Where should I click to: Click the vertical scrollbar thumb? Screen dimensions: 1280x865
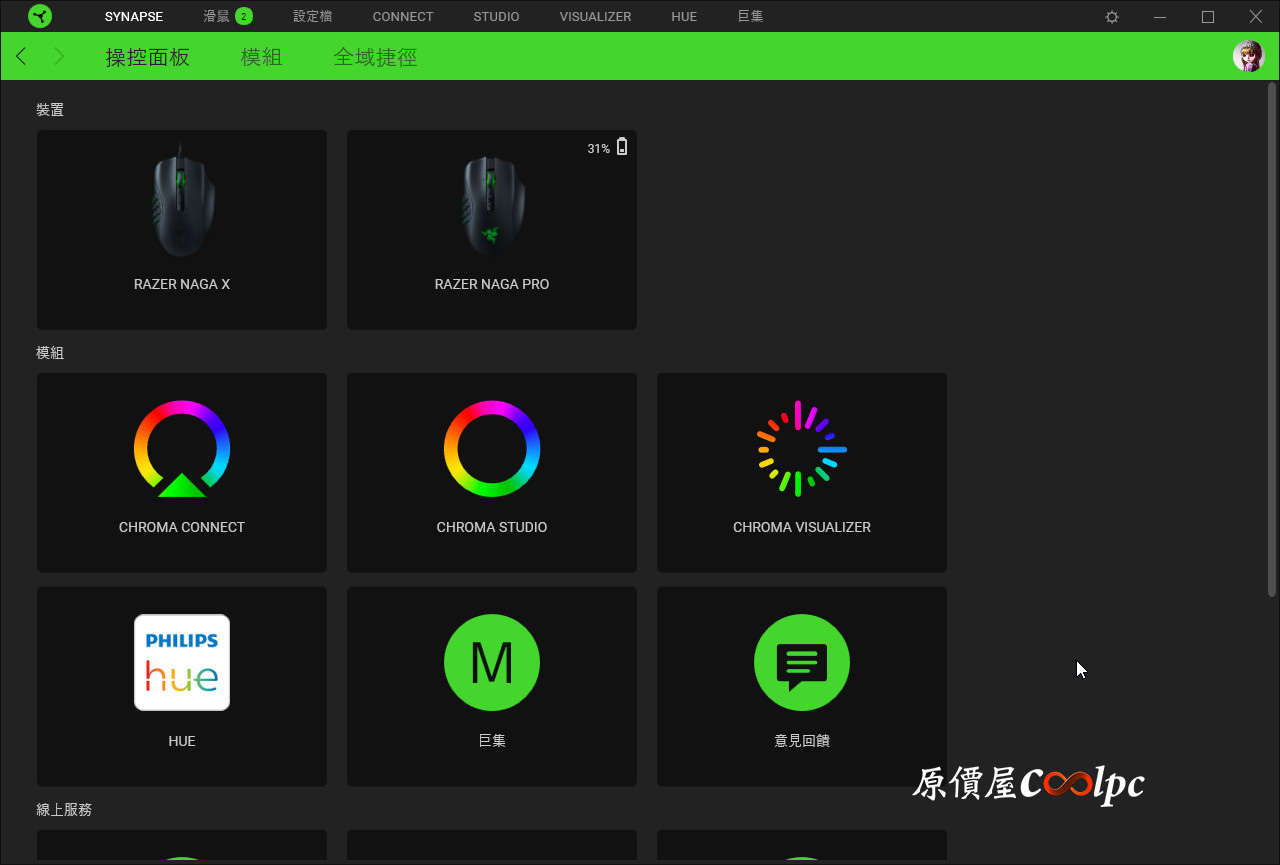1273,340
